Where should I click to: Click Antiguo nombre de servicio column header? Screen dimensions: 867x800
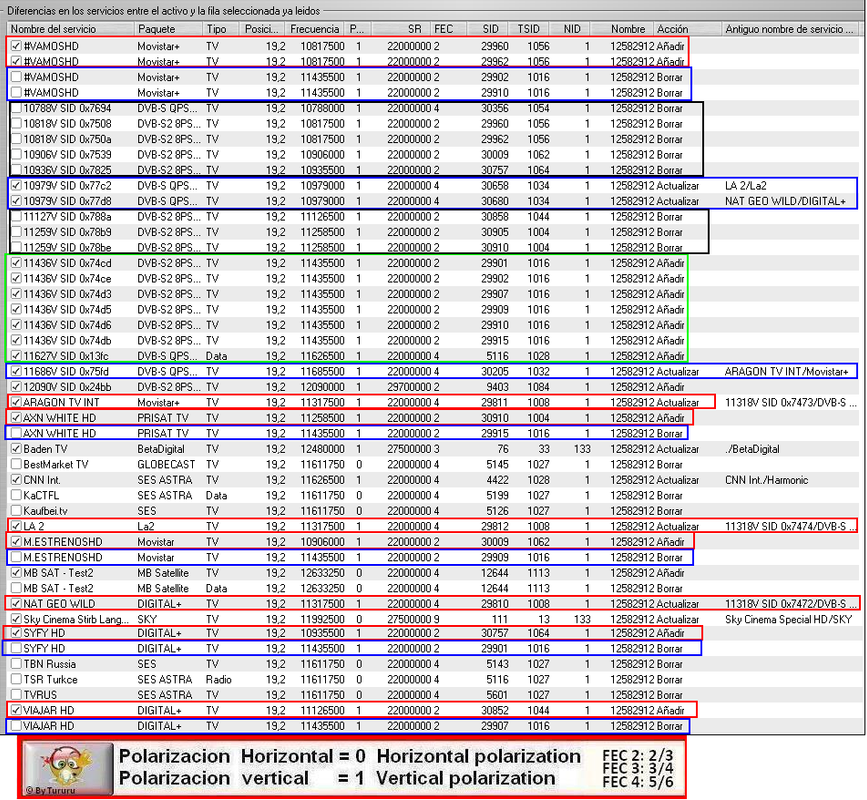click(791, 29)
